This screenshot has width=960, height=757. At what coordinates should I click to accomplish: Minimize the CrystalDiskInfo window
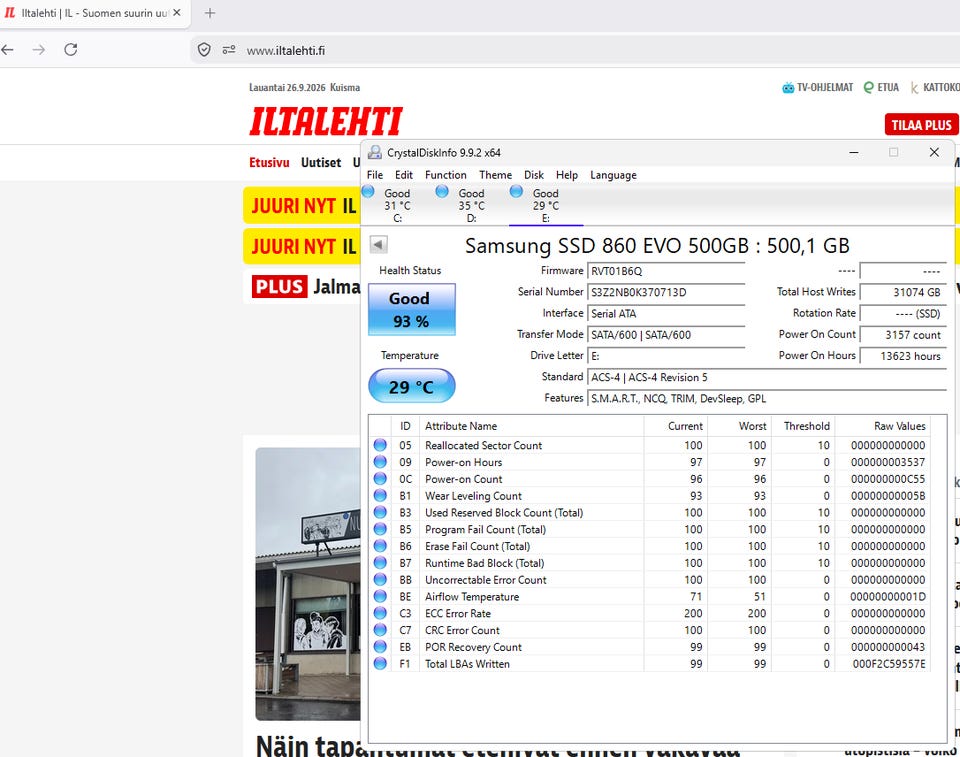click(853, 153)
